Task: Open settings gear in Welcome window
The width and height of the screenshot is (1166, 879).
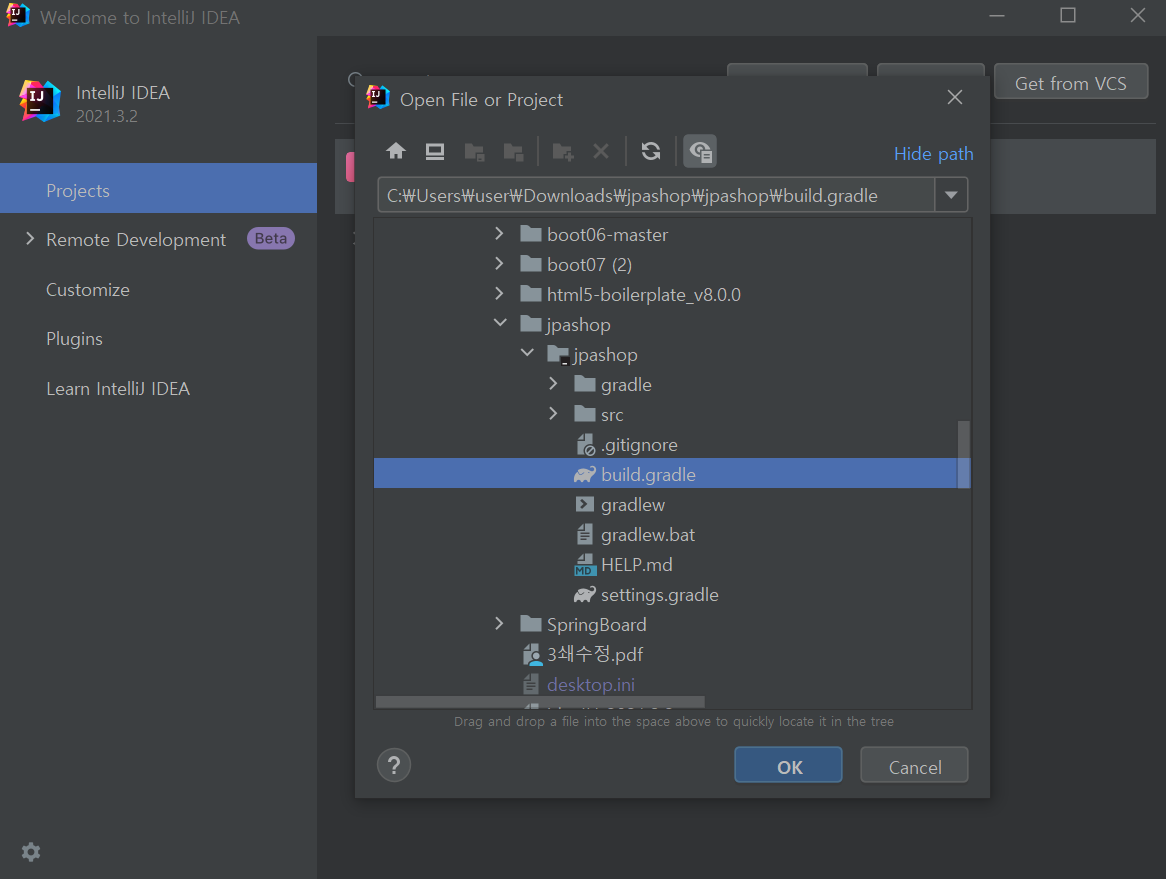Action: click(30, 851)
